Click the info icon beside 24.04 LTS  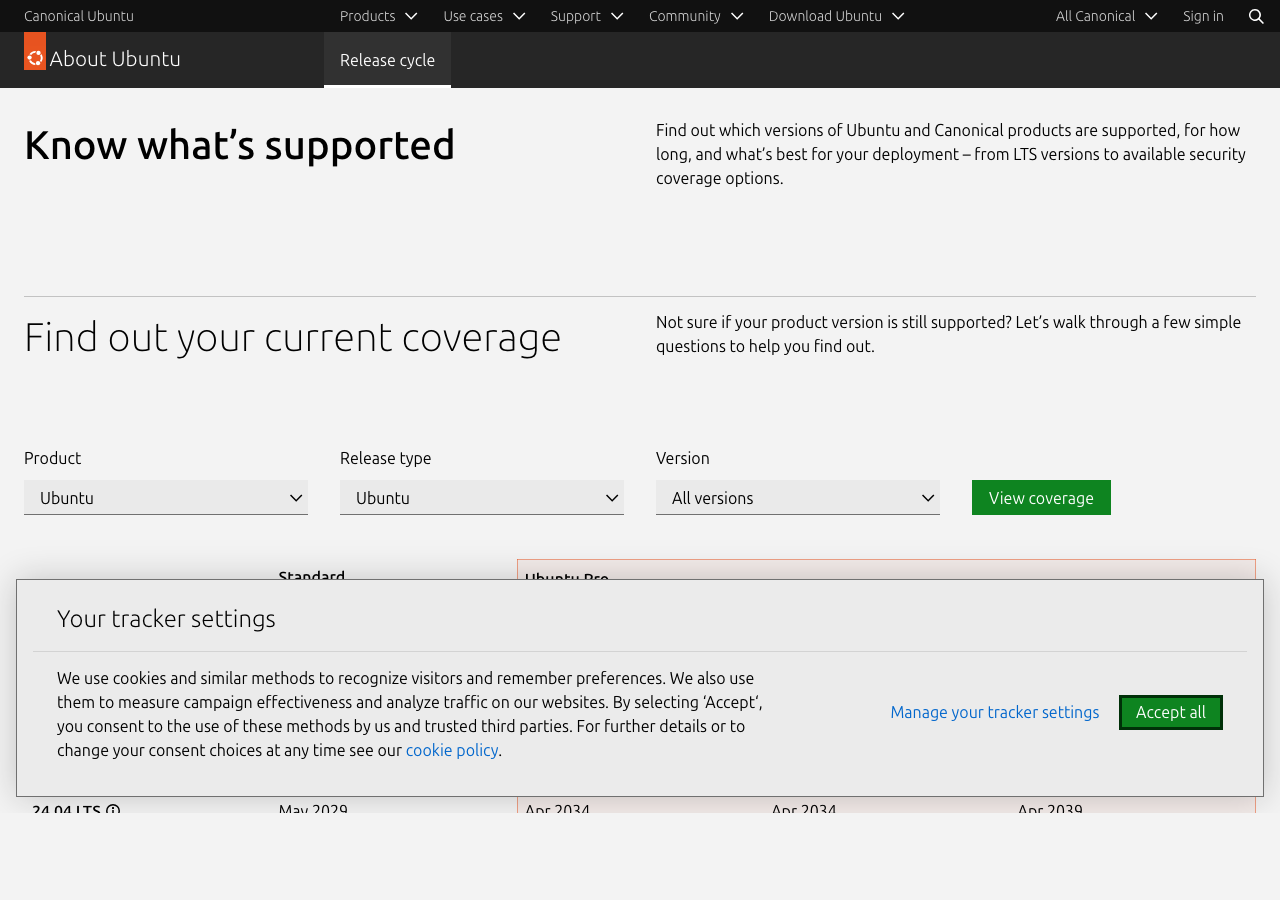[x=113, y=808]
